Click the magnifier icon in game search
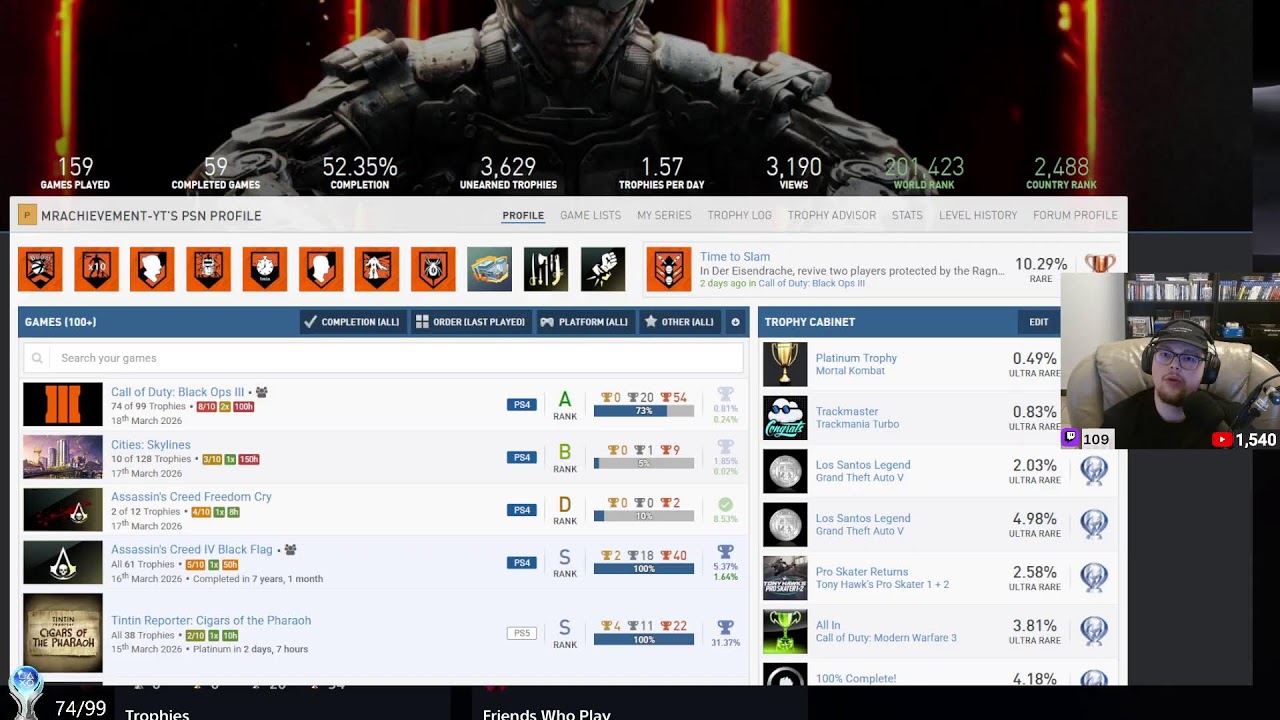Image resolution: width=1280 pixels, height=720 pixels. point(37,358)
